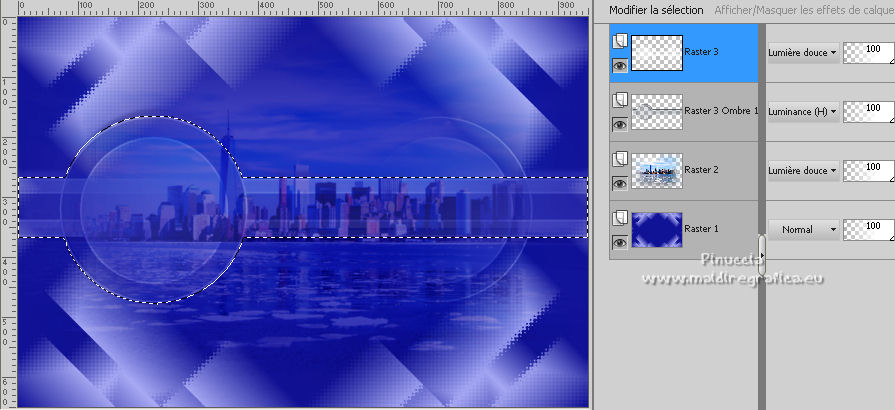Open blend mode dropdown for Raster 2
Viewport: 895px width, 410px height.
tap(803, 171)
